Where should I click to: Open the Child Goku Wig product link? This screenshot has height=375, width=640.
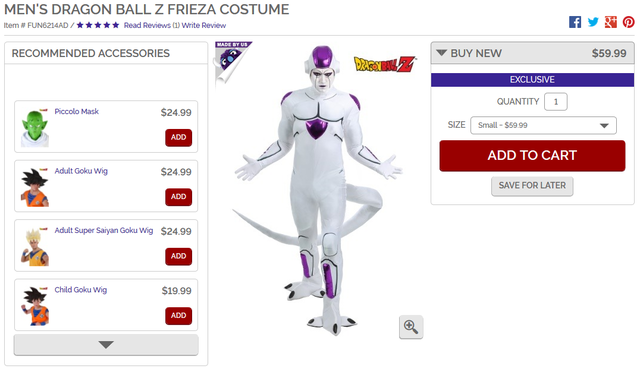[81, 290]
